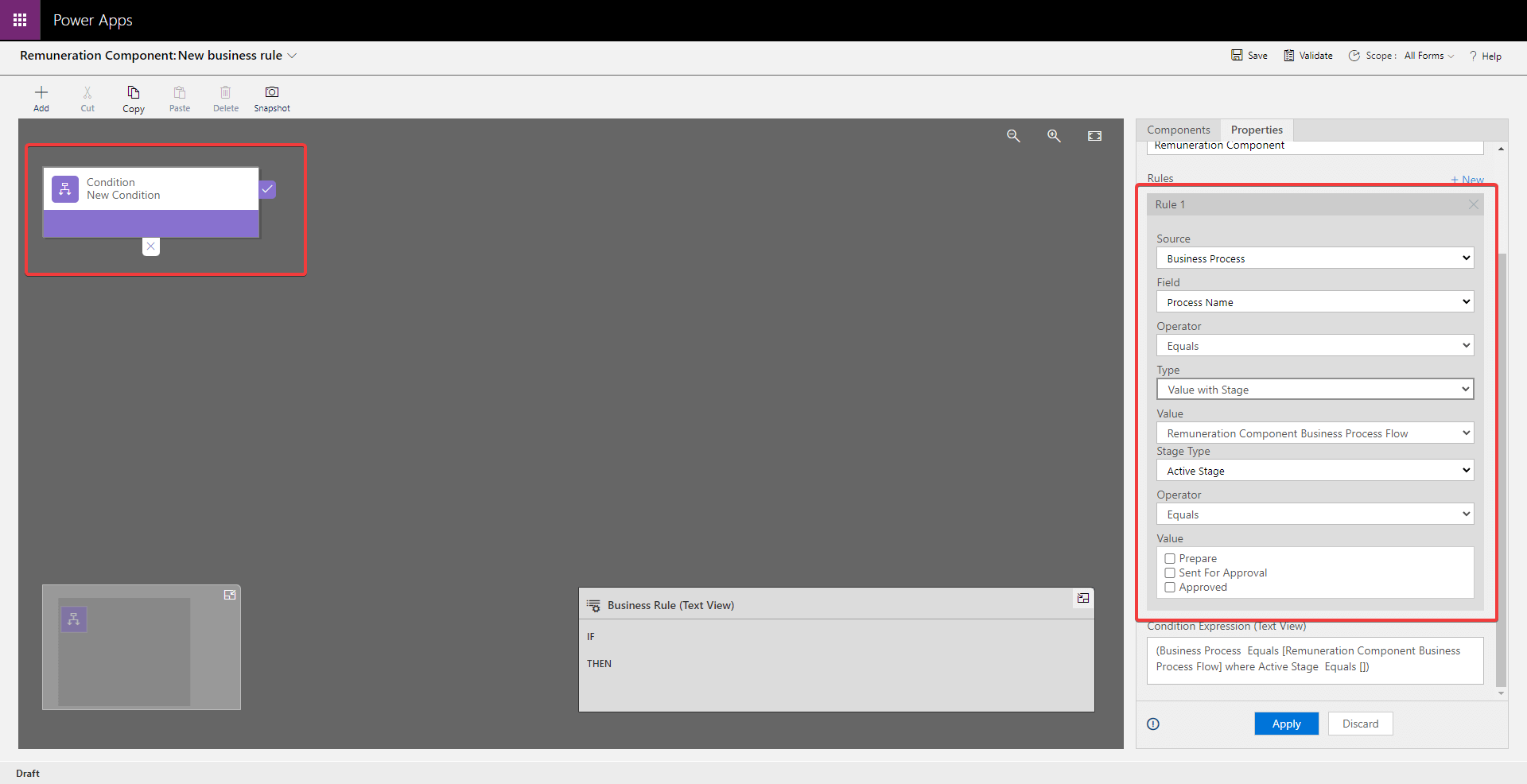Open the Stage Type dropdown (Active Stage)
This screenshot has width=1527, height=784.
(x=1315, y=471)
